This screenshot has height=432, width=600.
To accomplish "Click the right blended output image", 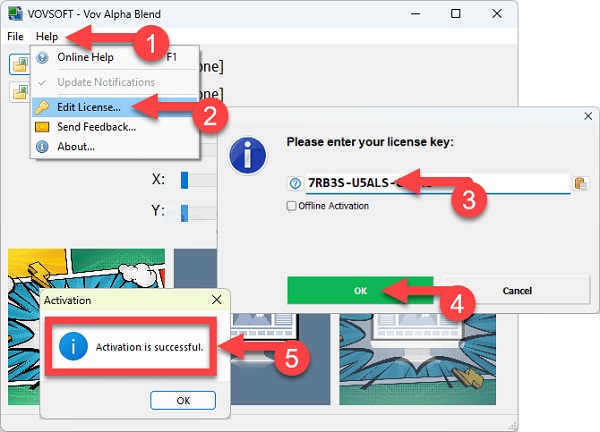I will pyautogui.click(x=417, y=359).
